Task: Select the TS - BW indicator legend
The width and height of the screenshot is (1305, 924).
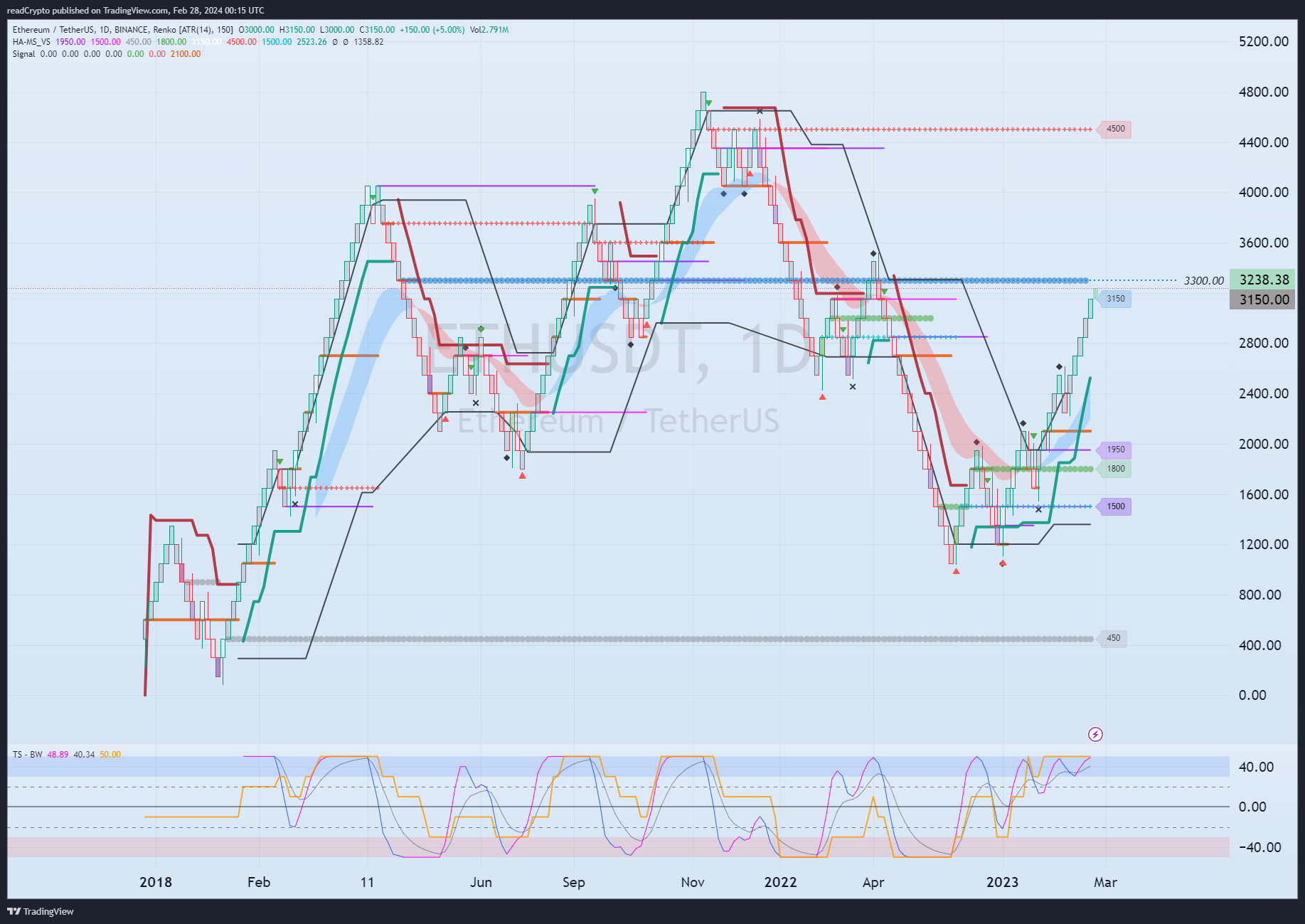Action: point(28,755)
